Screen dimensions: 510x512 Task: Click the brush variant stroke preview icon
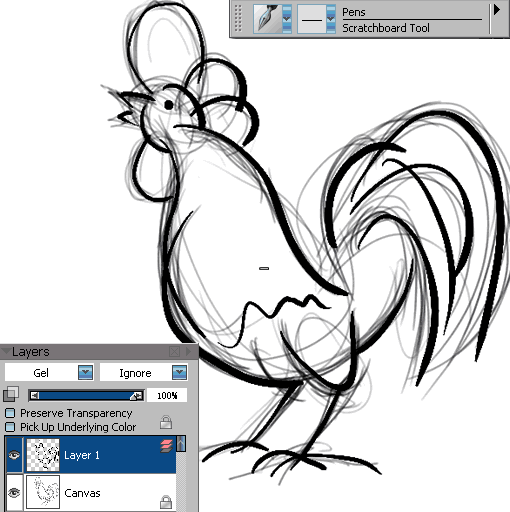tap(312, 19)
